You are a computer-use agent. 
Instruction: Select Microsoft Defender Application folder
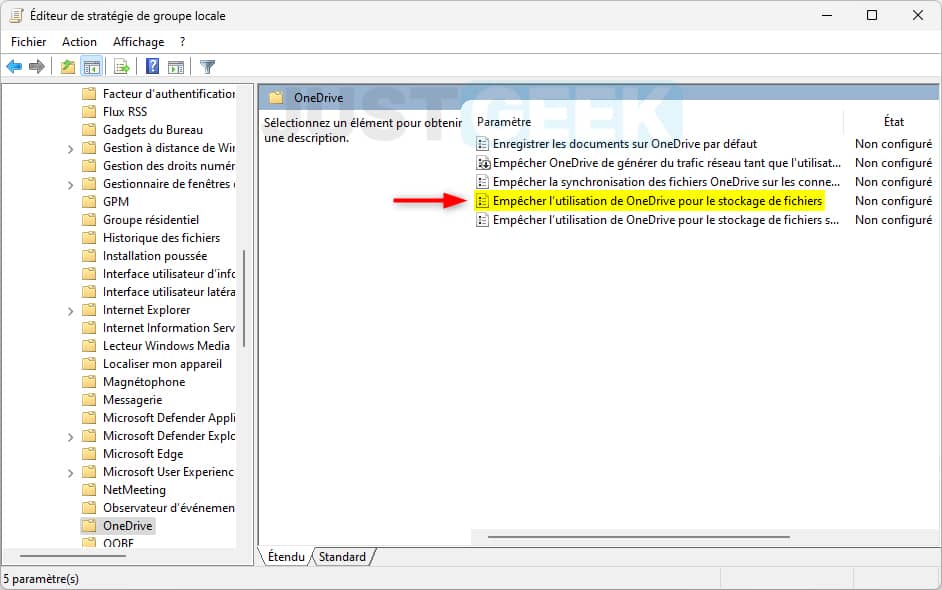coord(169,418)
